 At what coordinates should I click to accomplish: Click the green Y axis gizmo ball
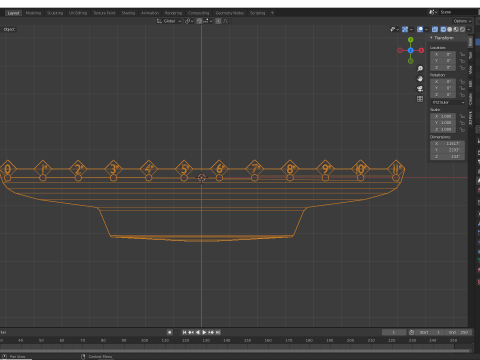pos(411,40)
